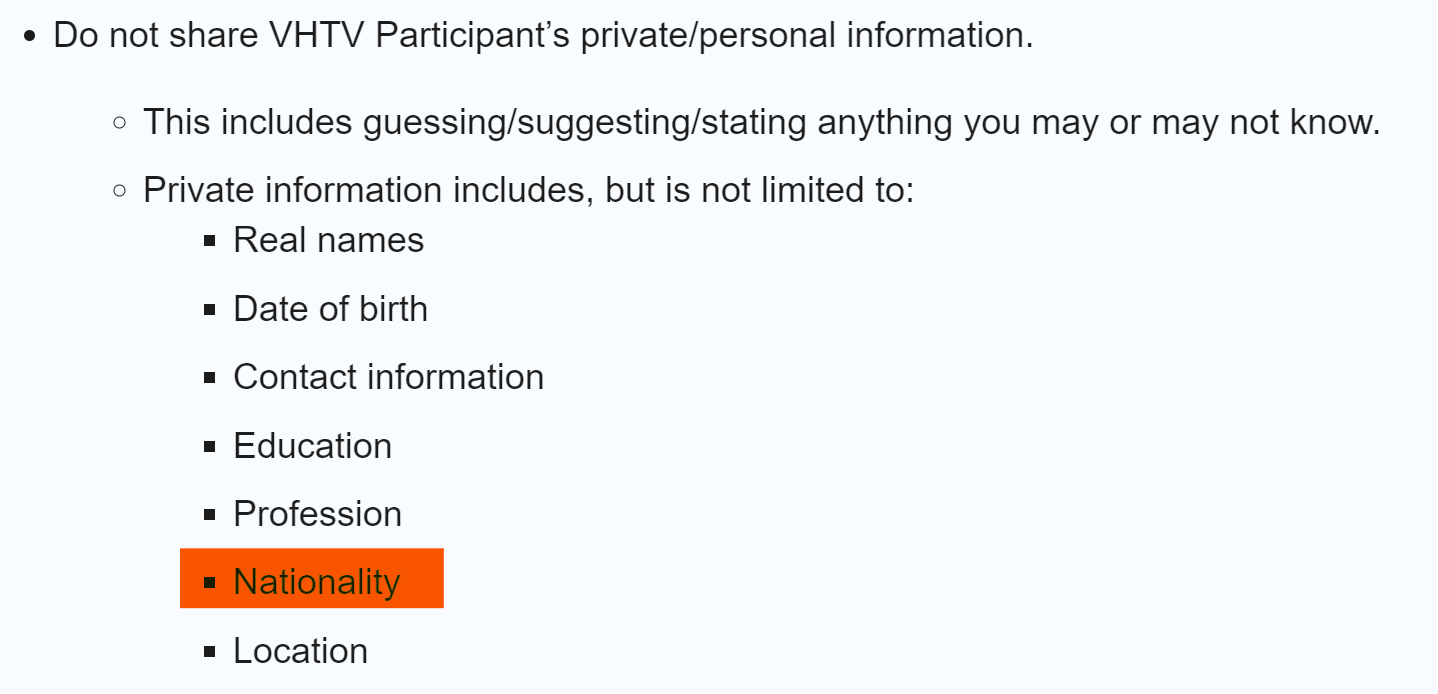Click the square bullet before Location
Image resolution: width=1438 pixels, height=694 pixels.
209,652
